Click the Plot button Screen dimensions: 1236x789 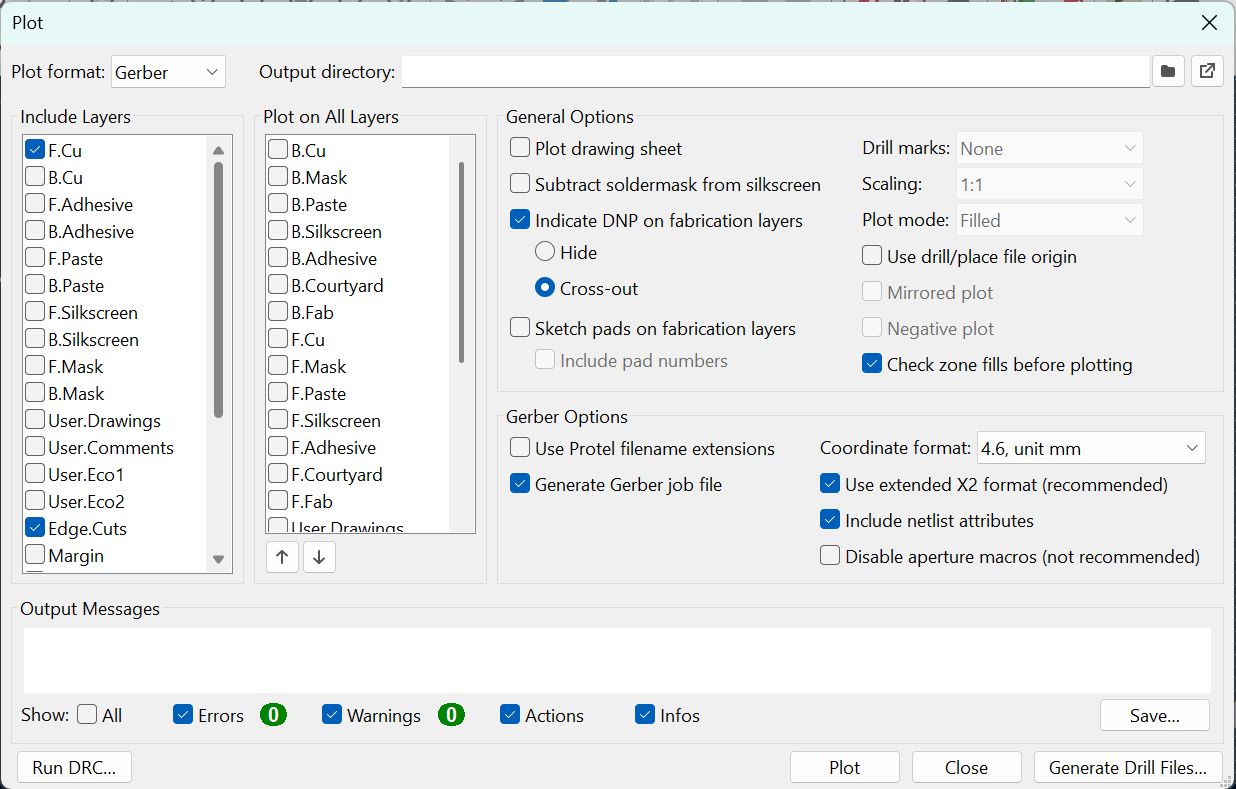845,768
